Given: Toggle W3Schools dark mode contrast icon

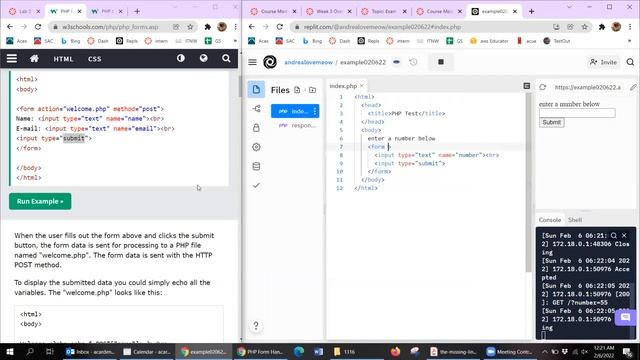Looking at the screenshot, I should coord(181,58).
